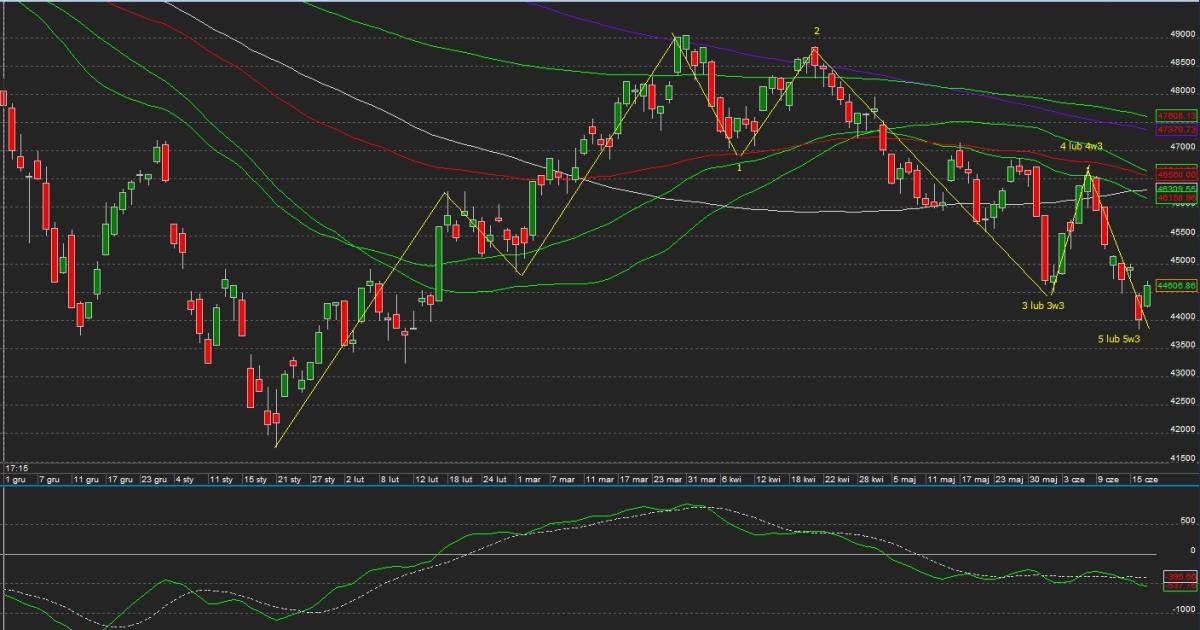Click the white moving average value tag
The image size is (1200, 630).
(x=1176, y=188)
